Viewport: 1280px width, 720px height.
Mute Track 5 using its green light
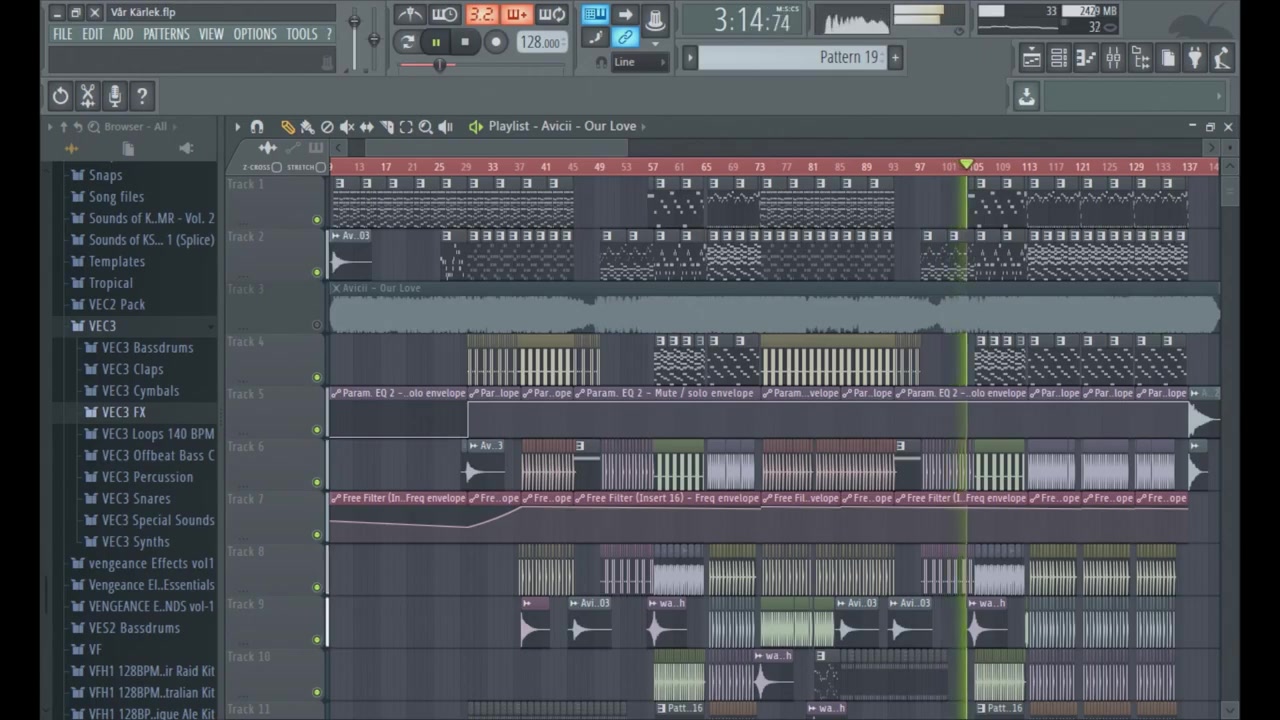pos(317,430)
